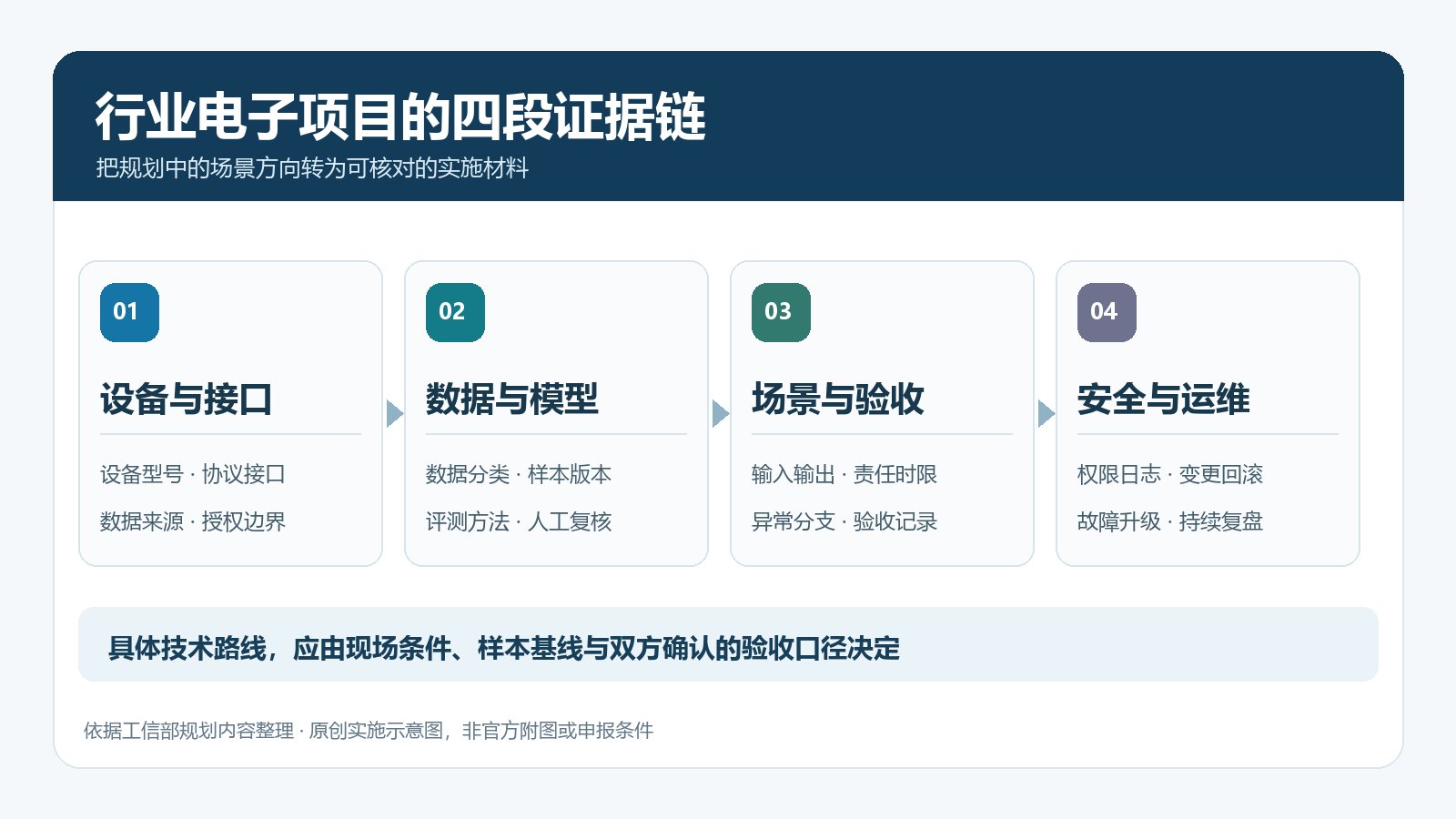Click the line 设备型号 · 协议接口

coord(193,474)
